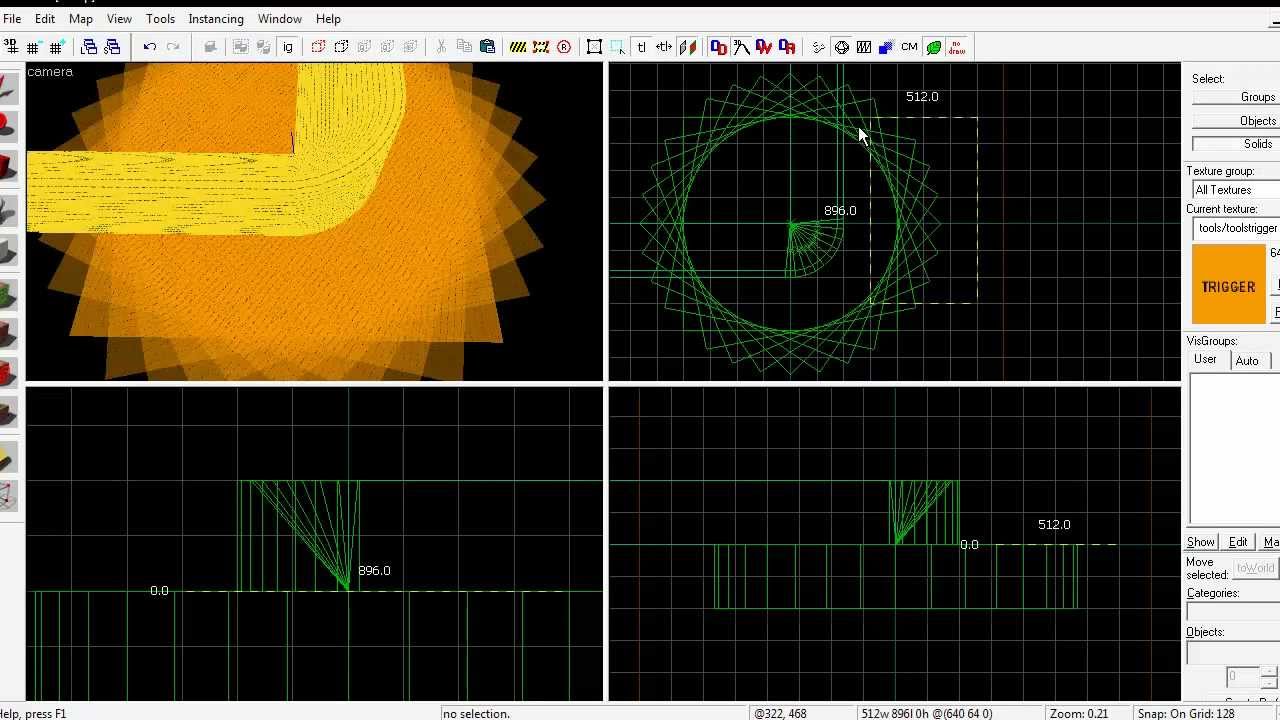Click the blue-red displacement D icon
The width and height of the screenshot is (1280, 720).
point(718,47)
